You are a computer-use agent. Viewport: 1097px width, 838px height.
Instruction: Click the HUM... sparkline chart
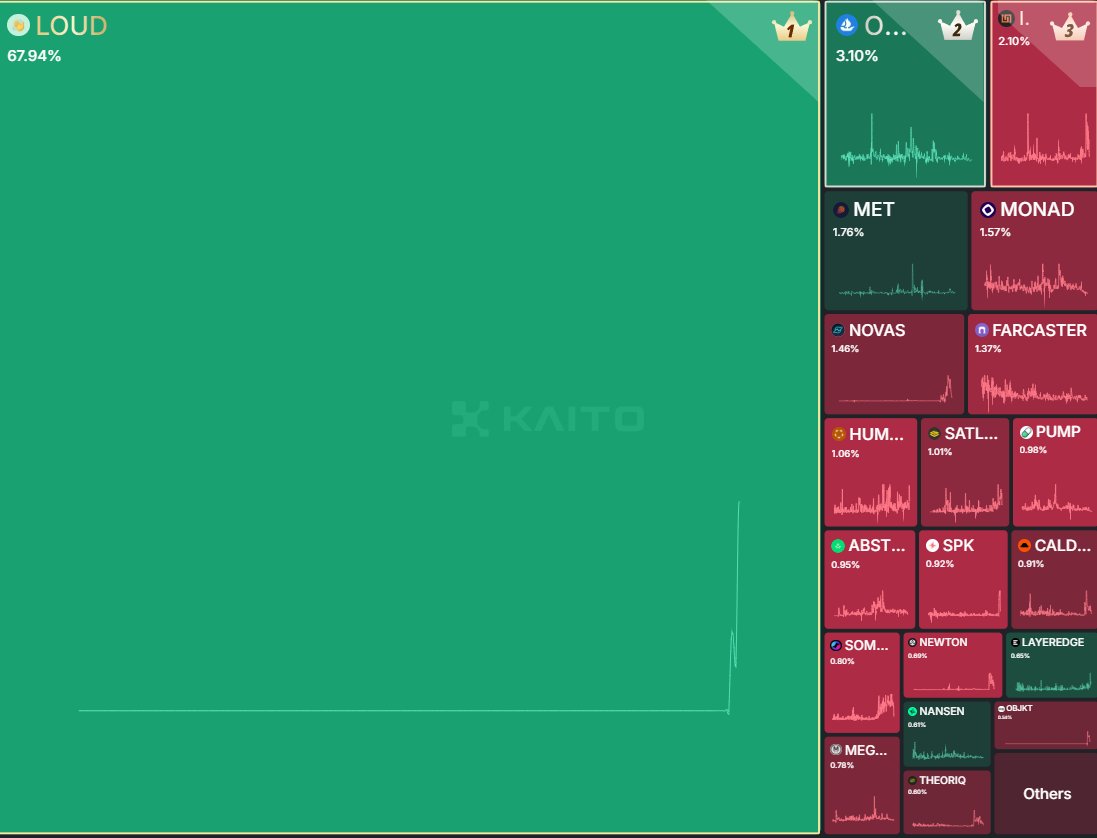click(872, 501)
